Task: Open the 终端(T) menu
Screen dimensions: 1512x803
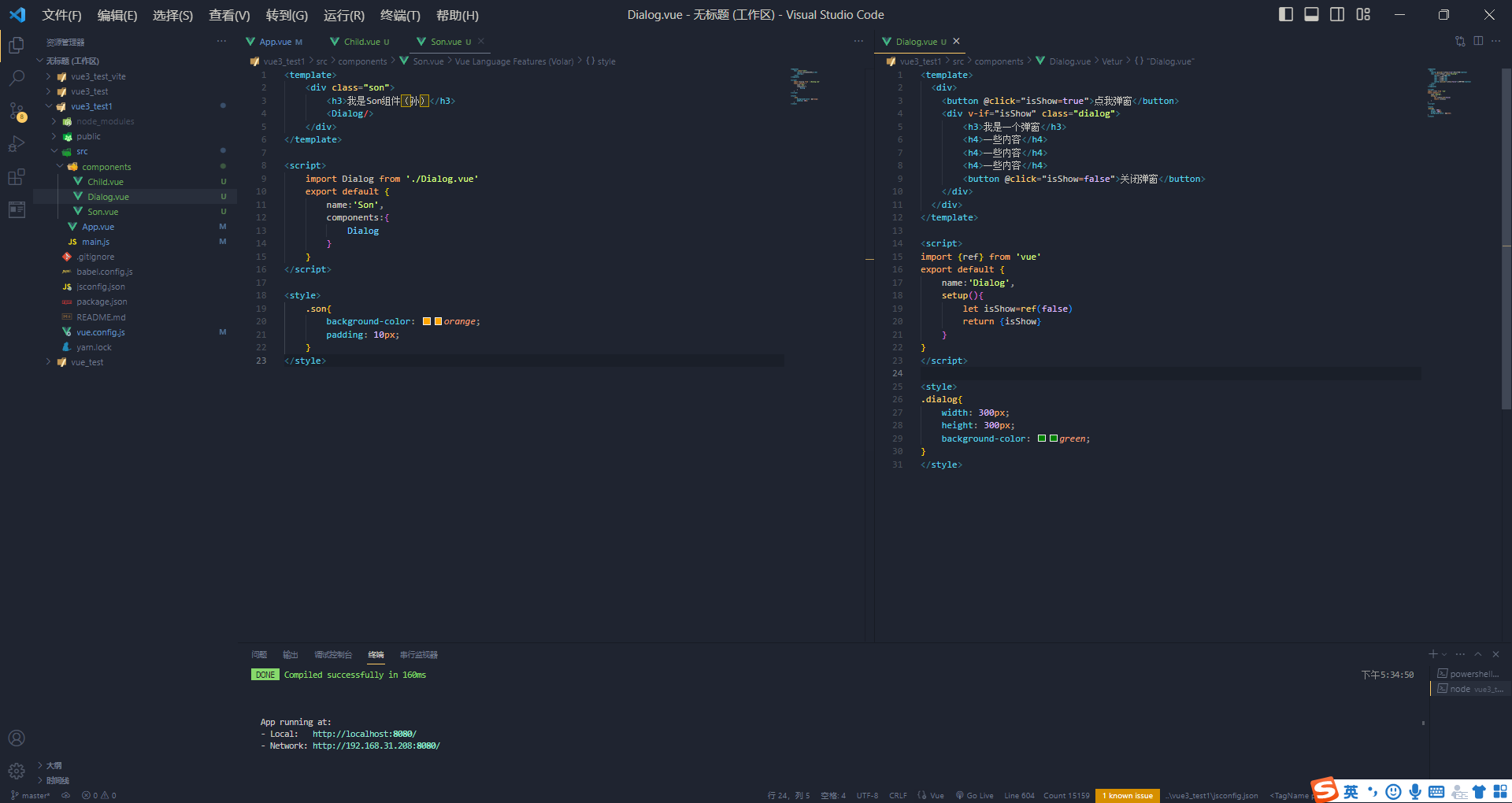Action: point(401,15)
